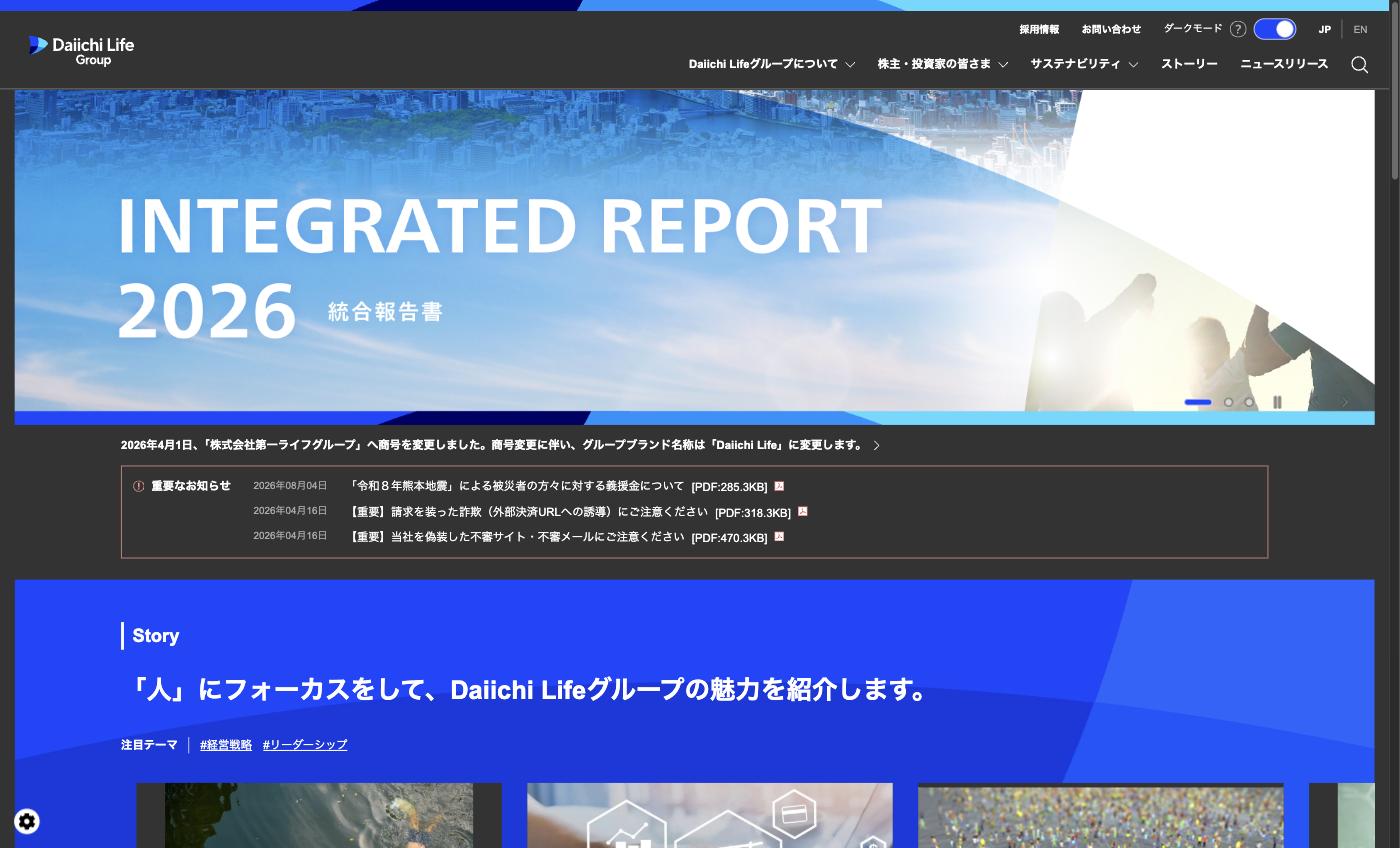1400x848 pixels.
Task: Open the site search magnifier icon
Action: click(1359, 64)
